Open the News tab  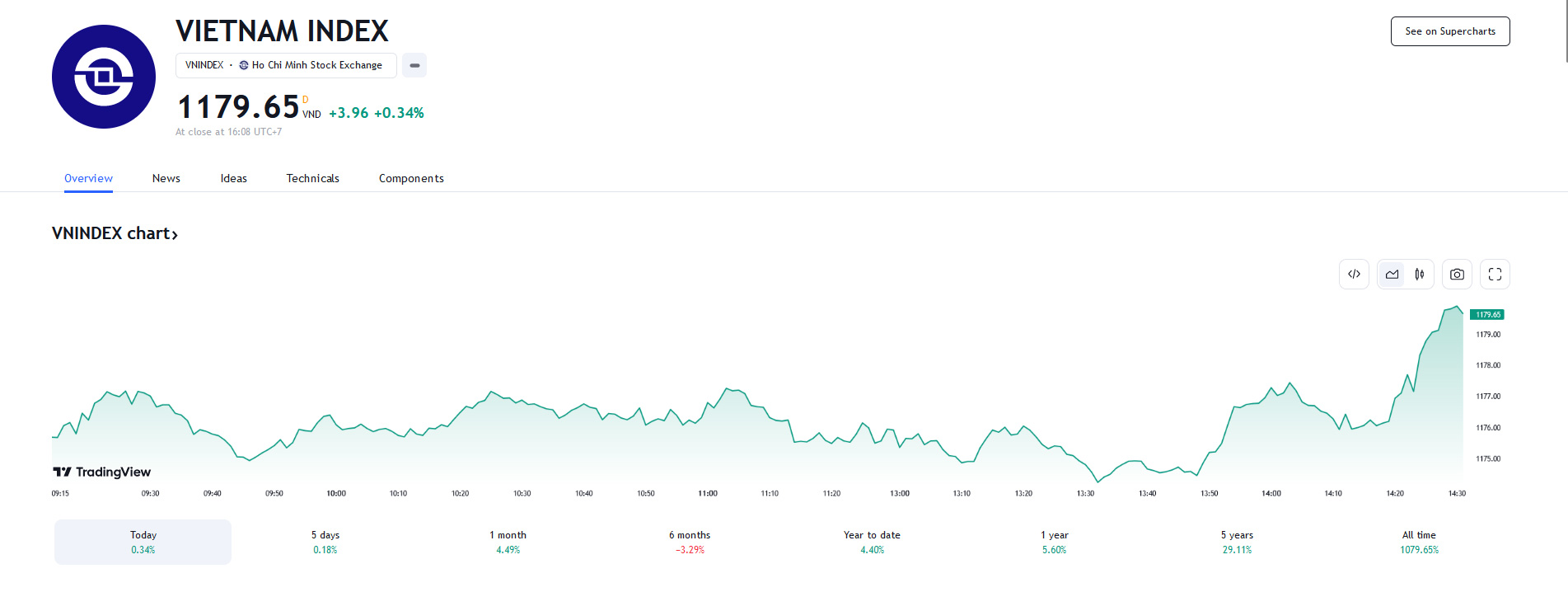[x=166, y=178]
